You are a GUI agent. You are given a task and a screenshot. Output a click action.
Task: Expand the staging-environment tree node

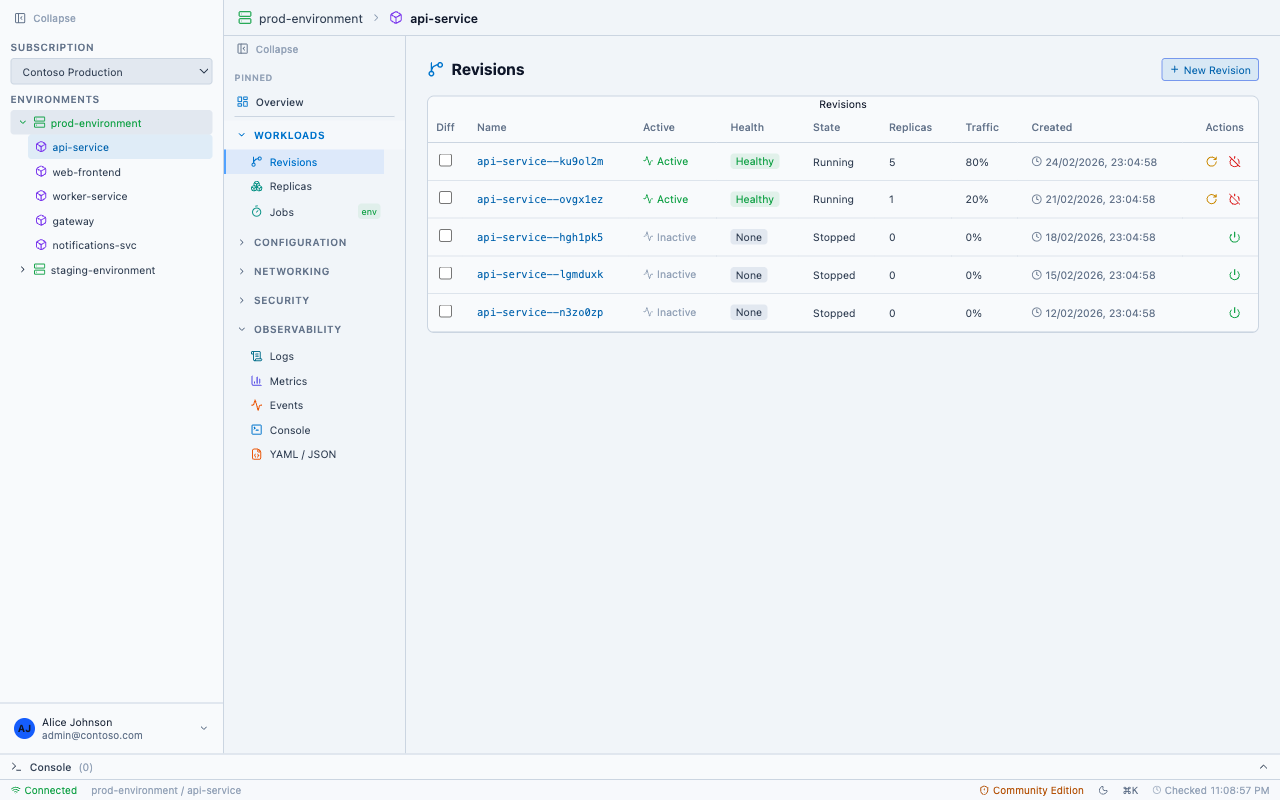click(22, 270)
